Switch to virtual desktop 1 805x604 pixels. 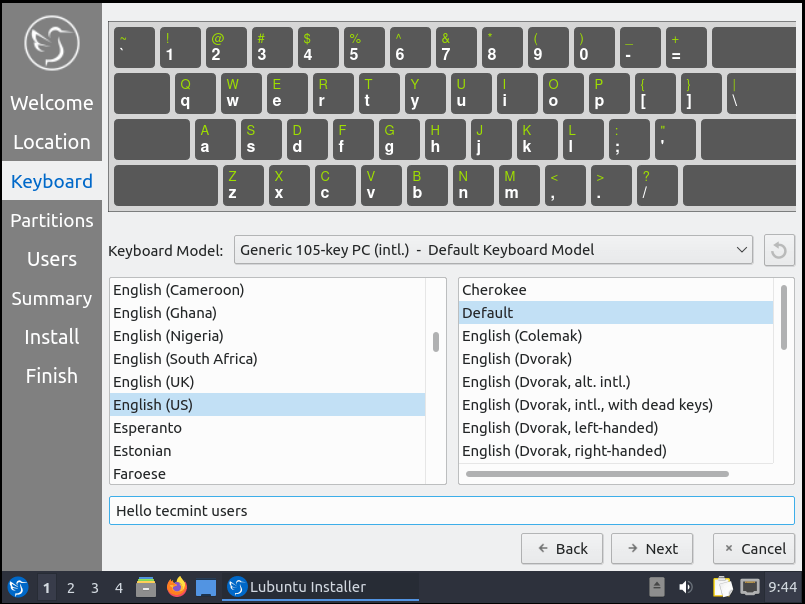click(x=47, y=588)
